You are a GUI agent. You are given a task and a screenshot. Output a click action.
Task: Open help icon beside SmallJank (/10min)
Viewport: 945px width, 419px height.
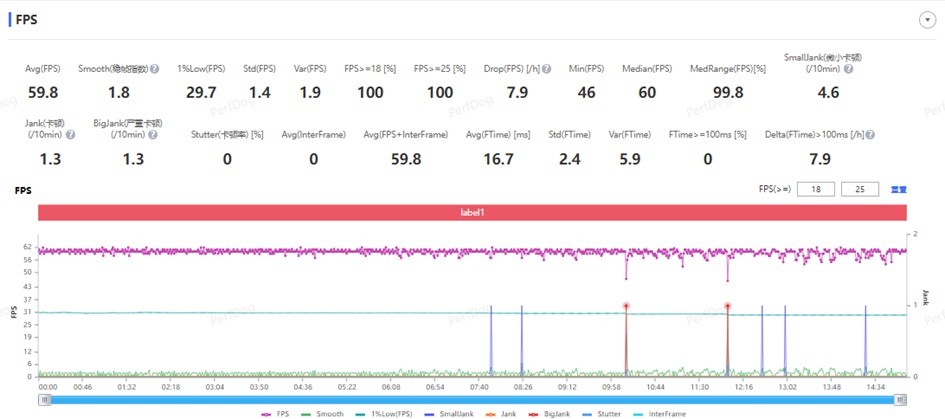coord(848,69)
